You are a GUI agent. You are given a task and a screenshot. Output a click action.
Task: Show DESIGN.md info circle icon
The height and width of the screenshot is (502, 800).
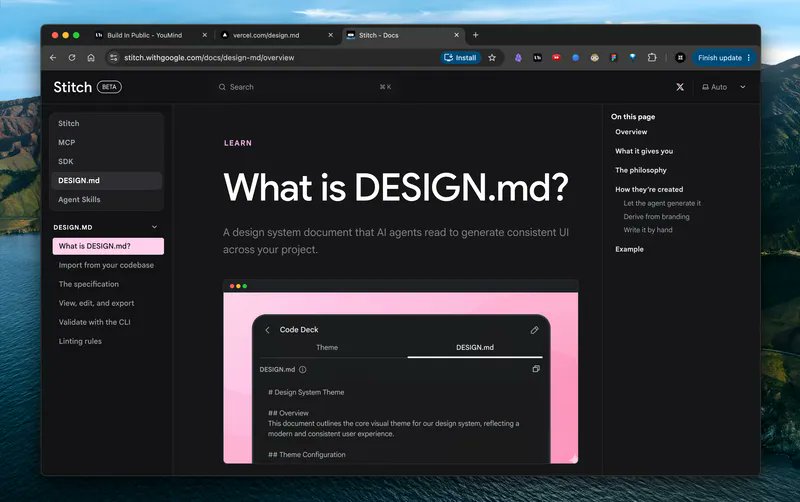tap(303, 369)
